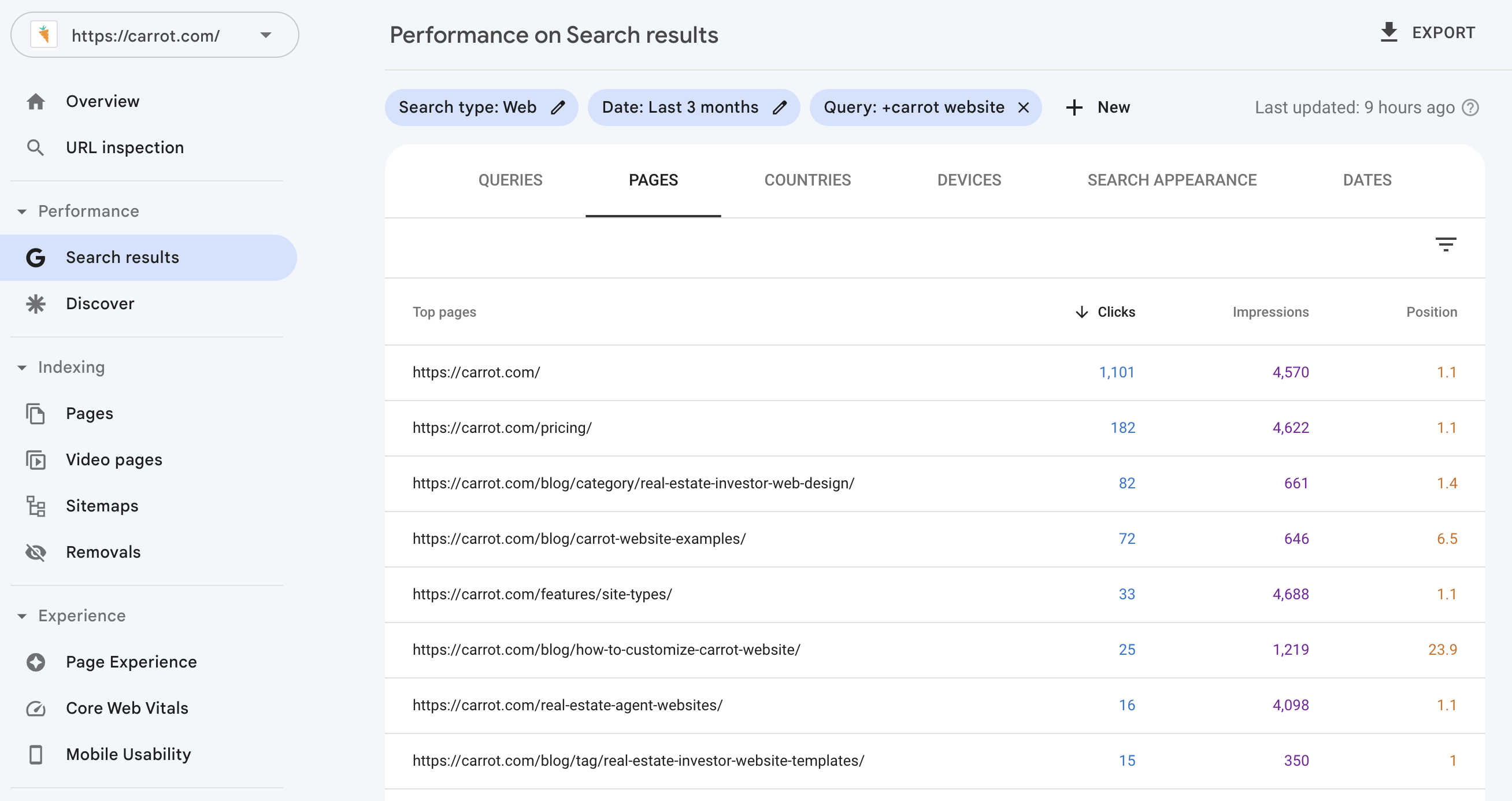
Task: Collapse the Experience section
Action: click(23, 616)
